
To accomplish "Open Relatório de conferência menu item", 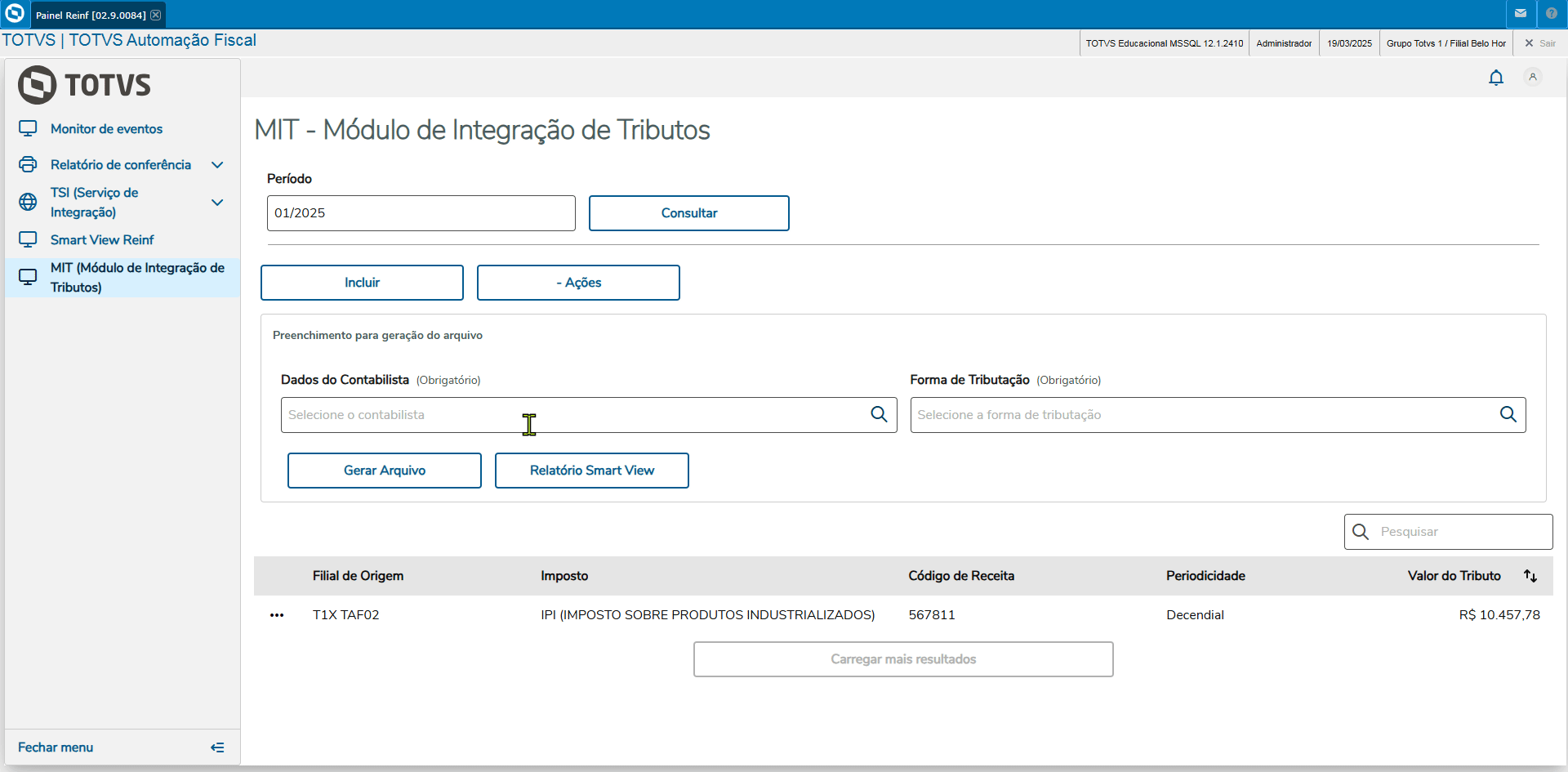I will click(122, 165).
